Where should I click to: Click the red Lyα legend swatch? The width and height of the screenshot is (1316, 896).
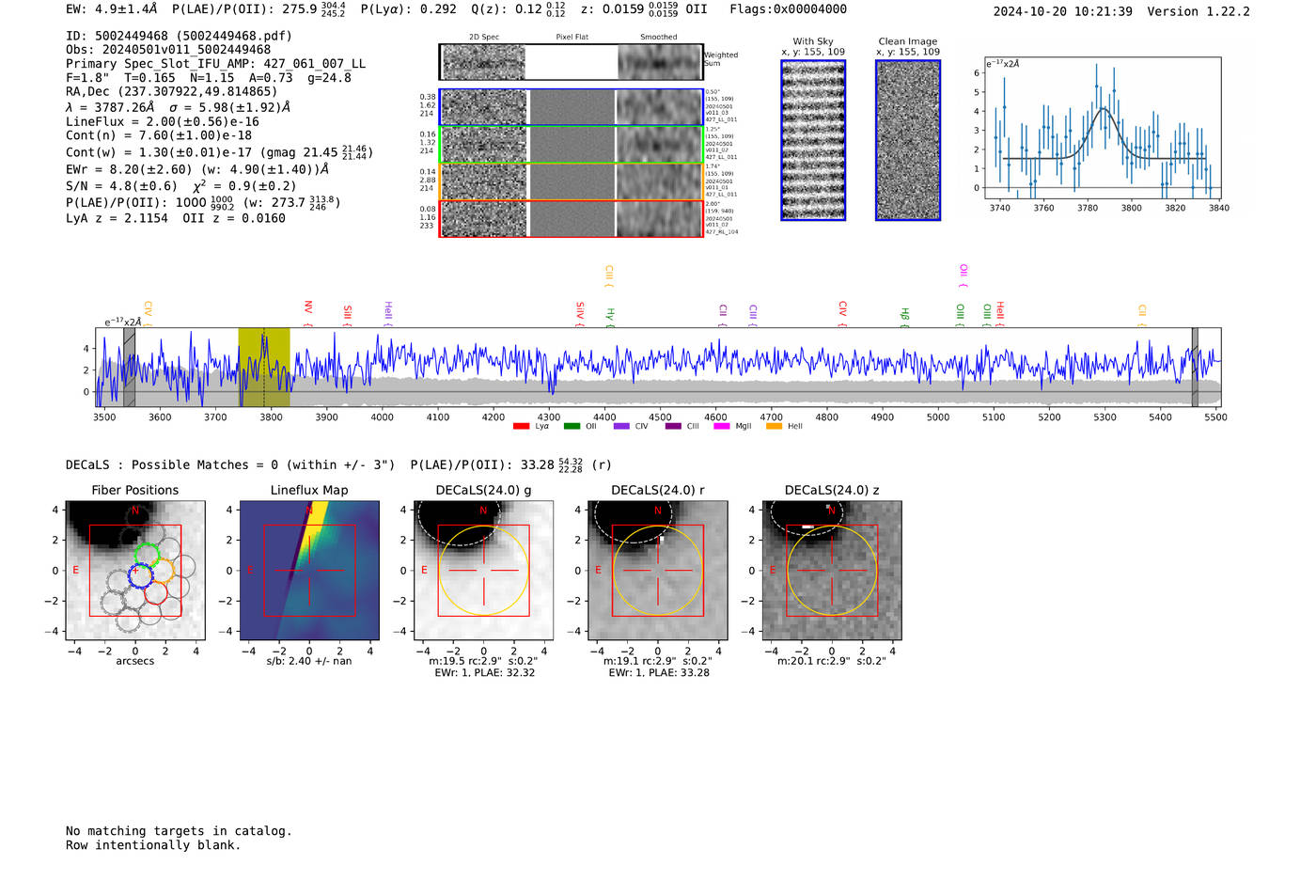(x=521, y=427)
